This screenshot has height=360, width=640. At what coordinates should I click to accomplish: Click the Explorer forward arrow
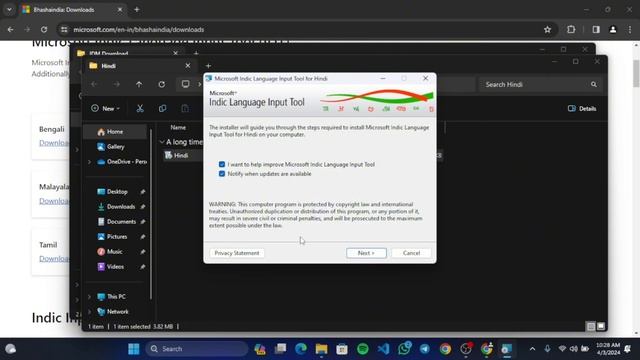pyautogui.click(x=117, y=84)
